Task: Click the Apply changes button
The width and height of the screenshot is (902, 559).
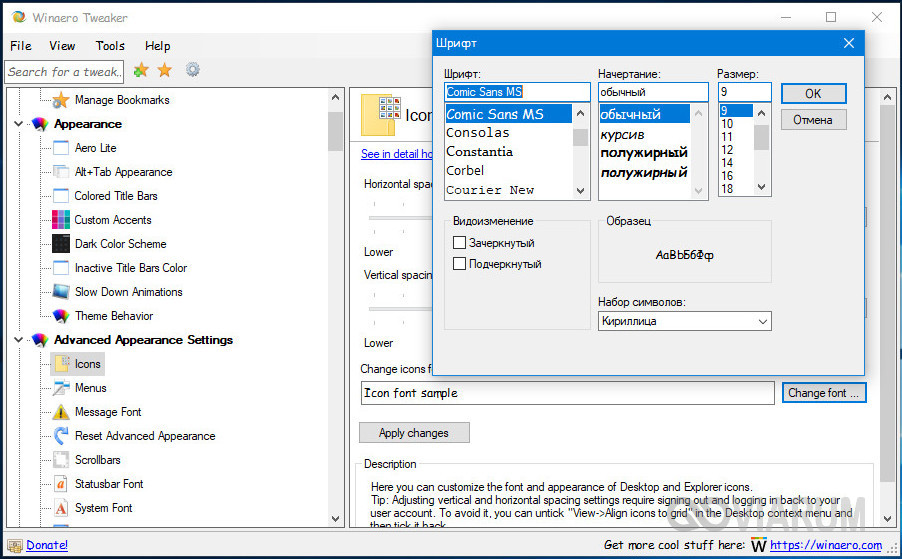Action: pyautogui.click(x=414, y=433)
